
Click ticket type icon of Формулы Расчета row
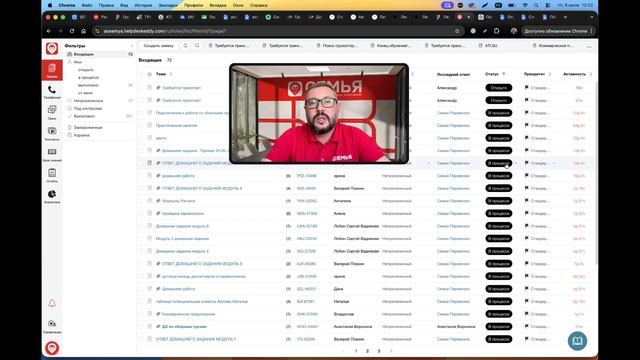(x=149, y=201)
